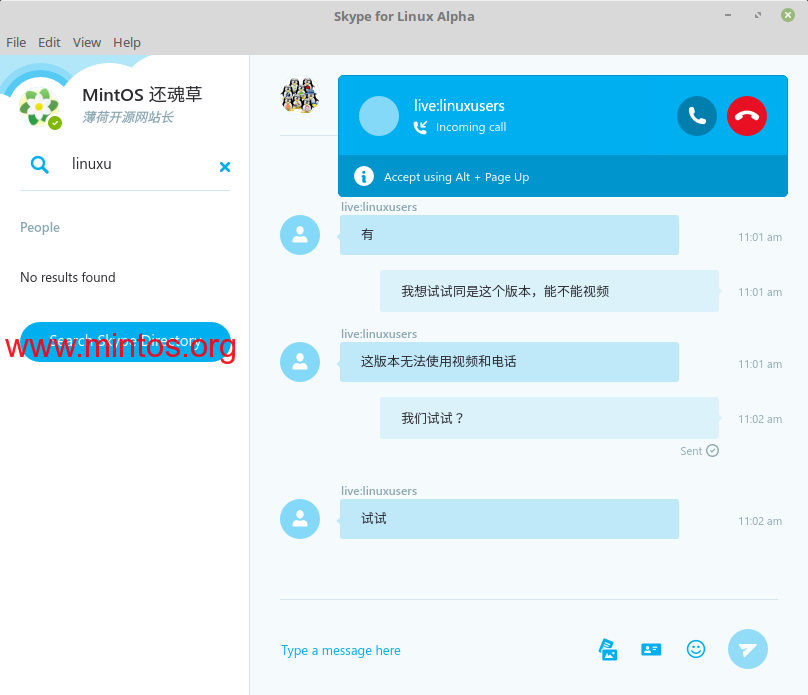The image size is (808, 695).
Task: Minimize the Skype for Linux Alpha window
Action: (x=728, y=15)
